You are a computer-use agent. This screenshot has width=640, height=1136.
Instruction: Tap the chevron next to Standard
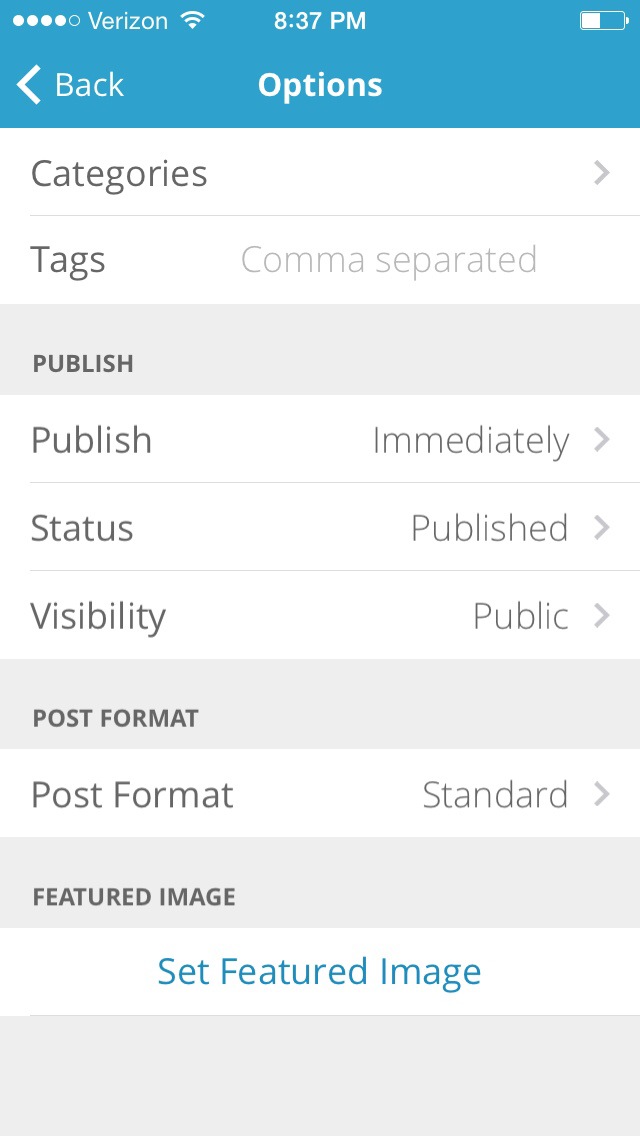pos(601,795)
